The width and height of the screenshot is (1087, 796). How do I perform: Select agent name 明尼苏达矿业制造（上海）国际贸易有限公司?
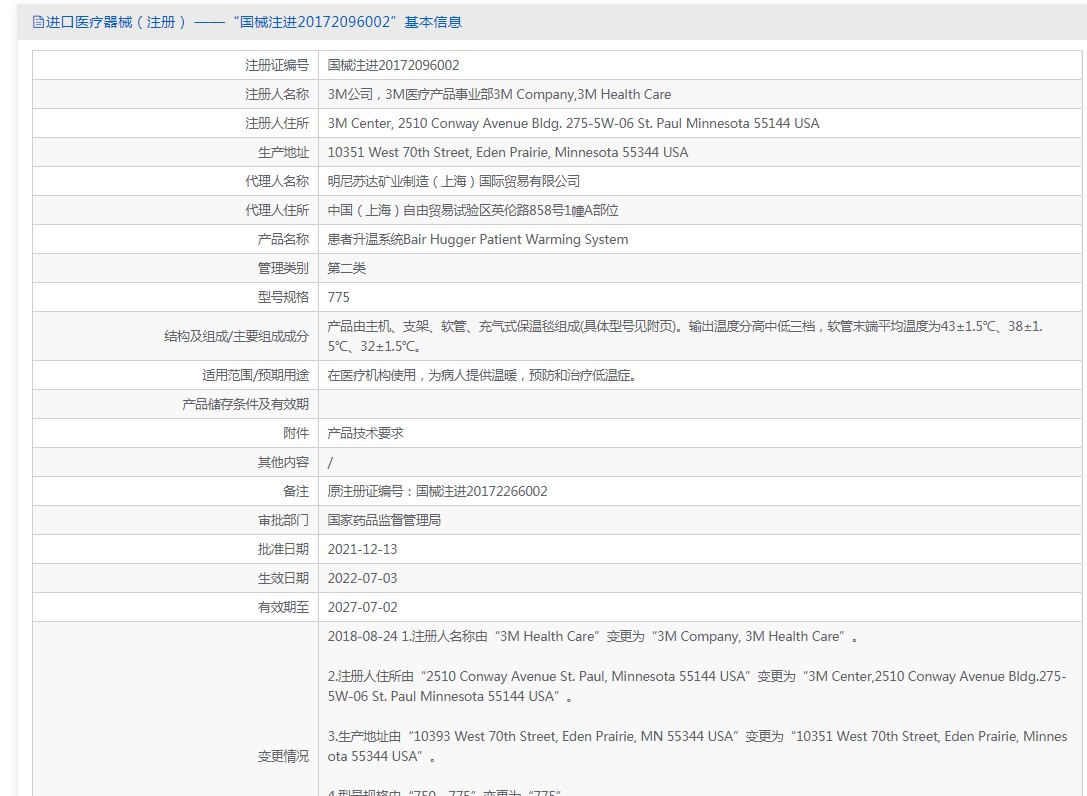pos(453,181)
